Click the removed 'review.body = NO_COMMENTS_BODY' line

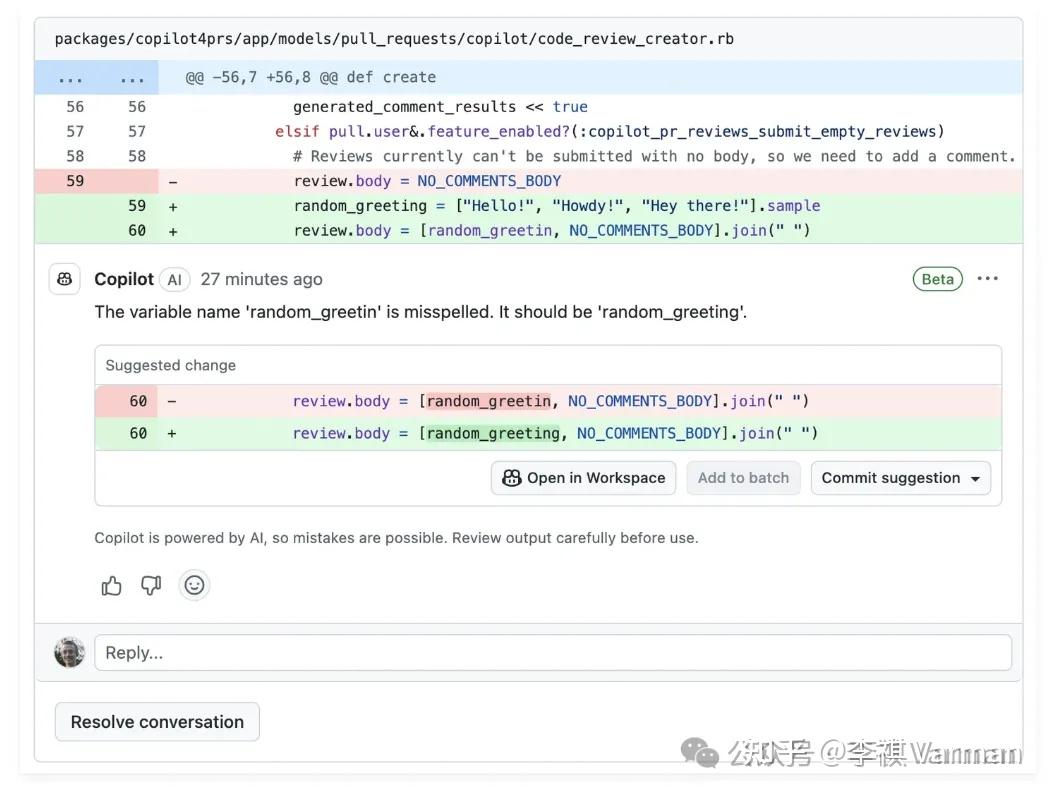pyautogui.click(x=427, y=181)
